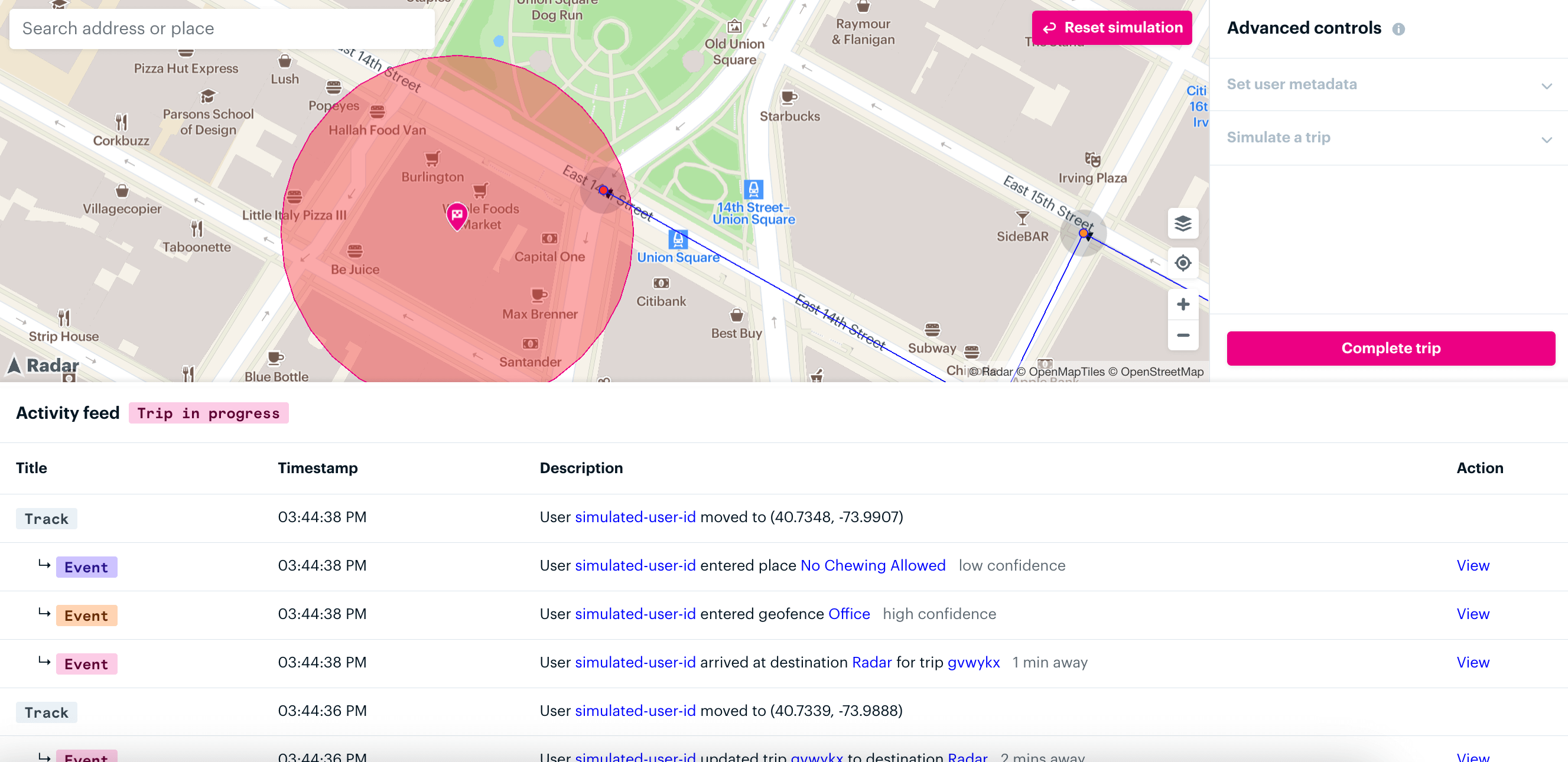
Task: Click the Lush shop icon
Action: click(284, 61)
